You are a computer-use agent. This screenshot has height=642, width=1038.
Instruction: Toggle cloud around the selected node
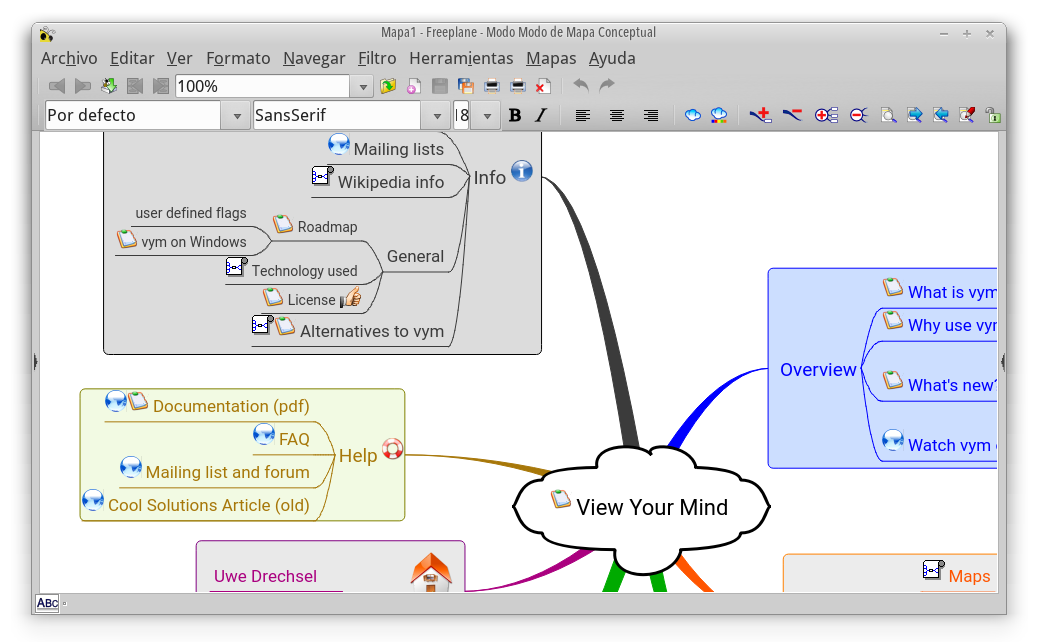pyautogui.click(x=692, y=115)
